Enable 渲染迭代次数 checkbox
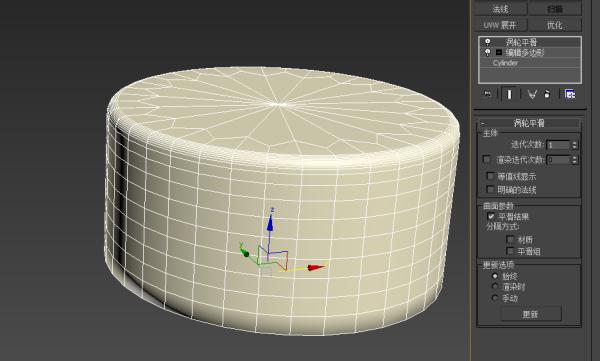The height and width of the screenshot is (361, 600). [487, 159]
